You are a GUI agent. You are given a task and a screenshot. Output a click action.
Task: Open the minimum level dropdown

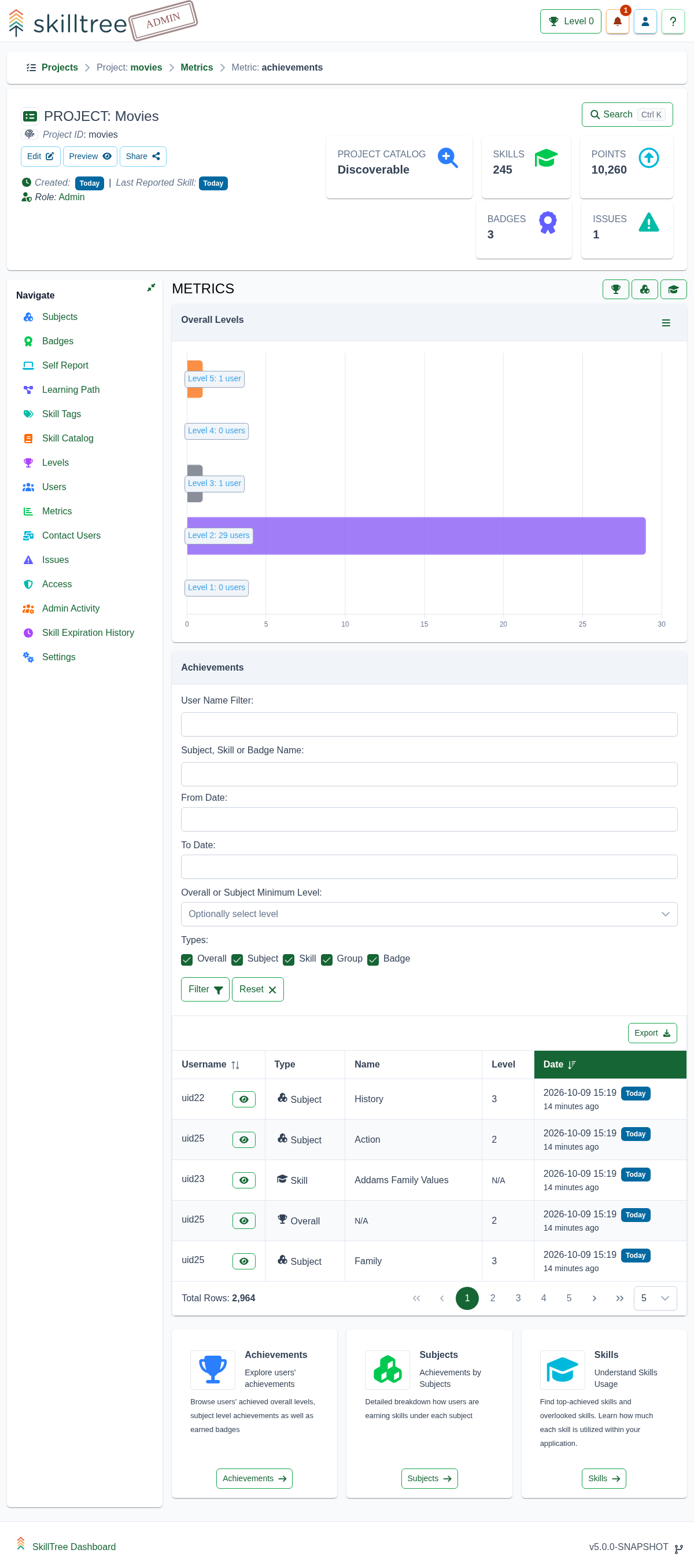tap(429, 914)
